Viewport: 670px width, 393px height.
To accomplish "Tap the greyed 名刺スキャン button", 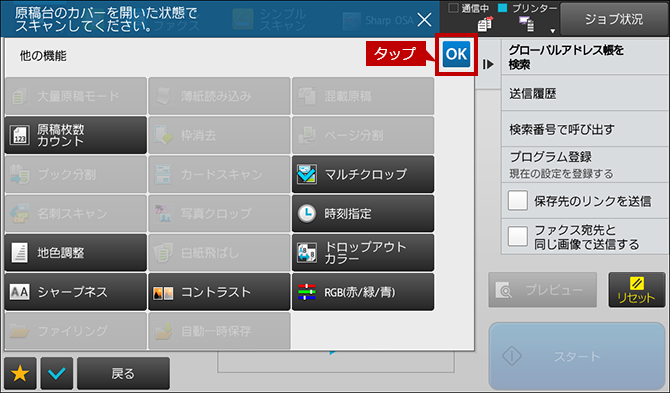I will [x=76, y=214].
